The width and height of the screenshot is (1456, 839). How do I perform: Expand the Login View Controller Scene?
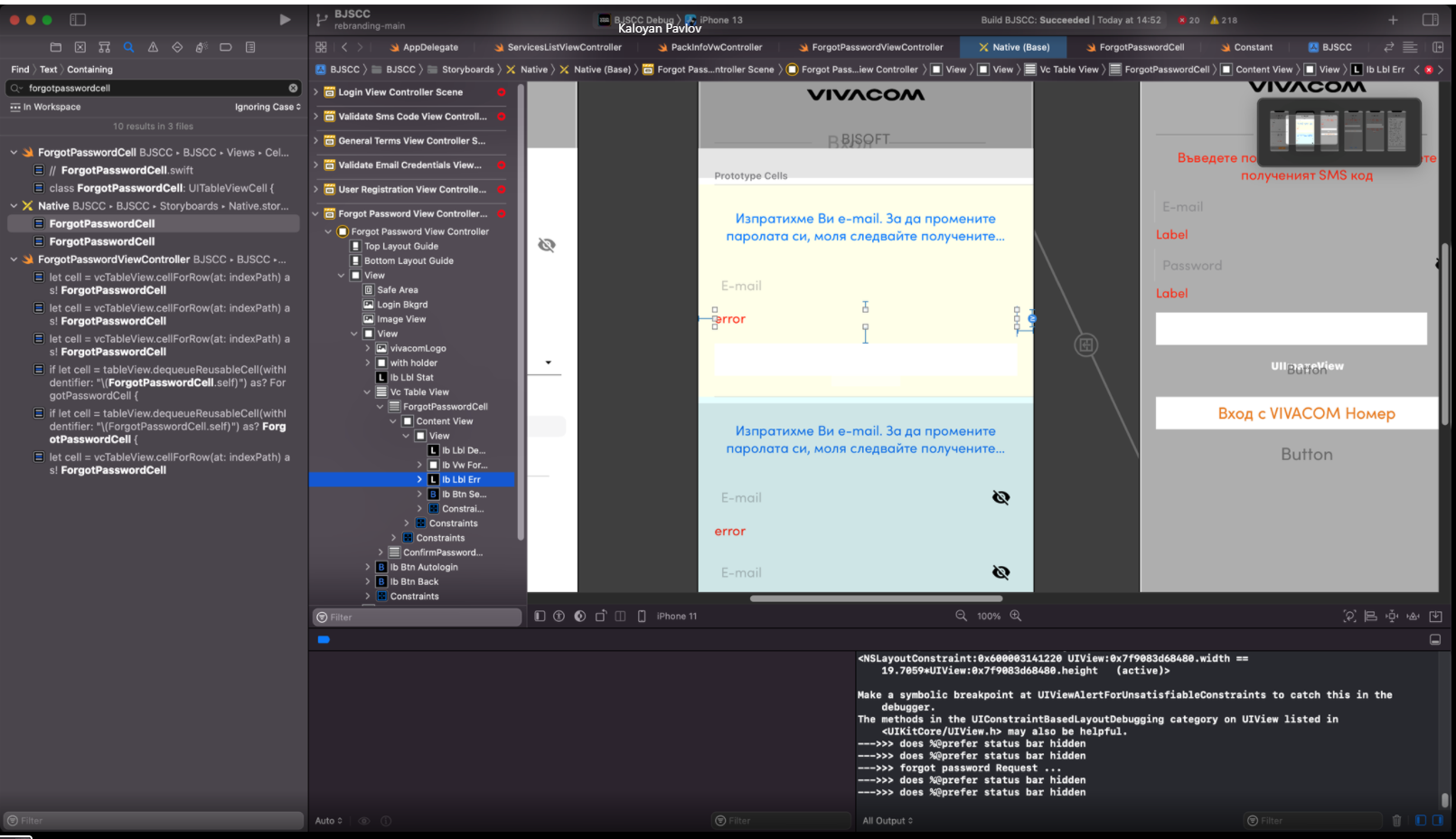(316, 92)
